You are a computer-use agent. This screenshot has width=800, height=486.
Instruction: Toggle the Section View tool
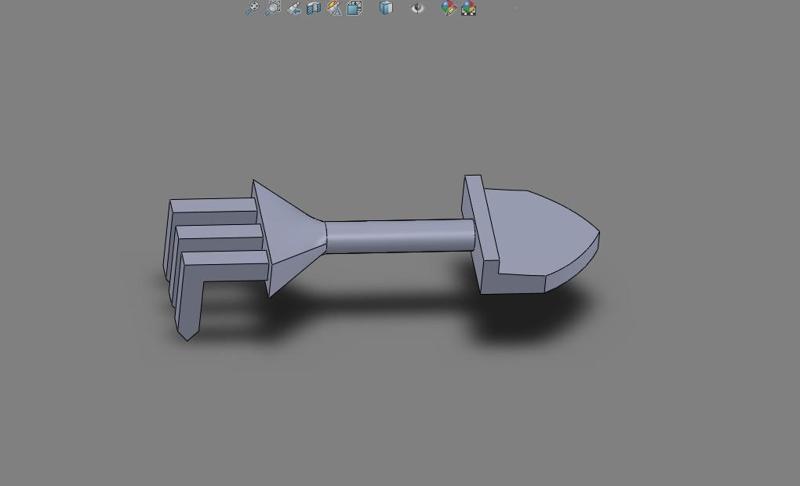click(x=314, y=8)
